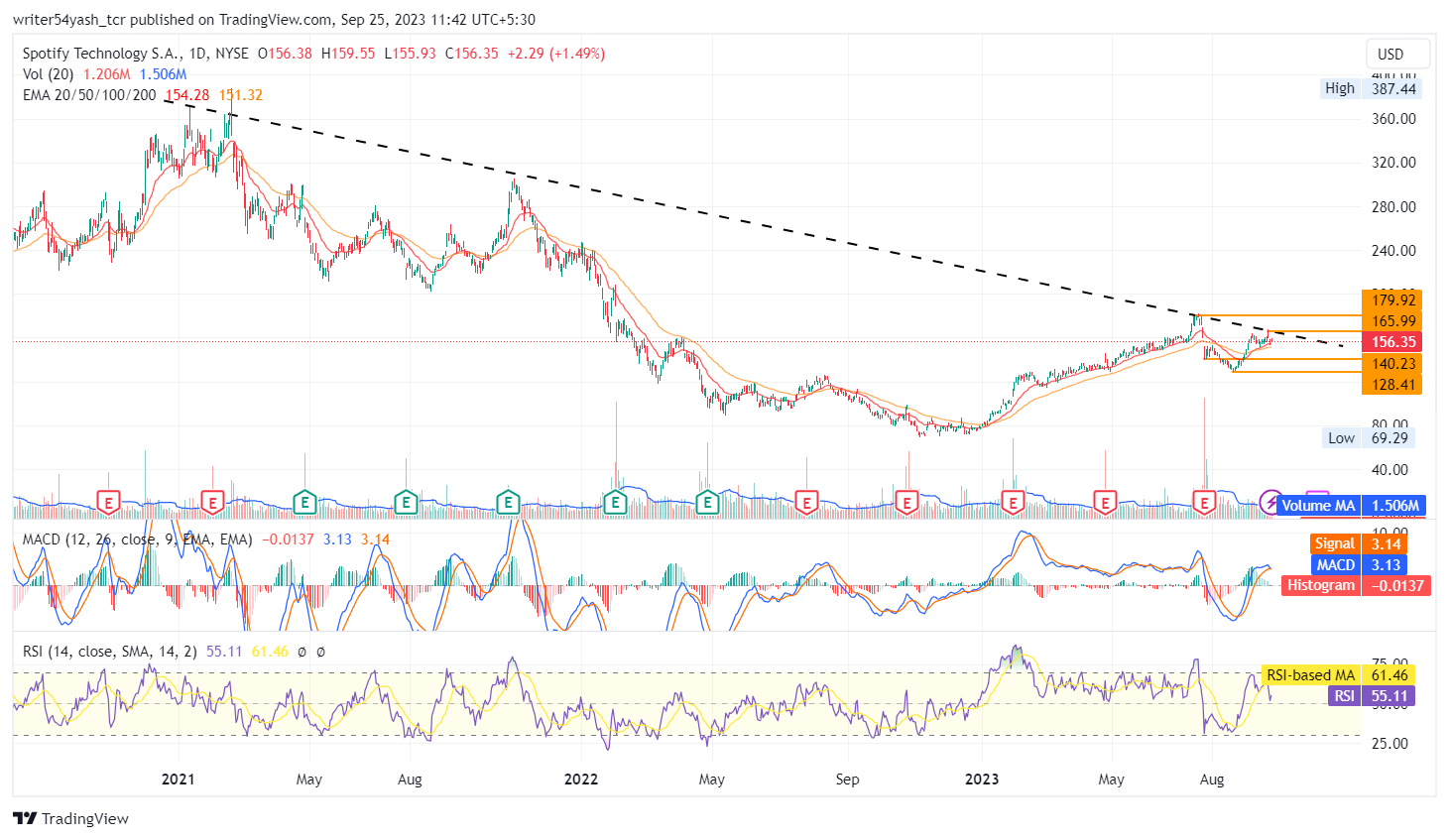
Task: Click the 25.00 RSI axis value
Action: click(x=1389, y=744)
